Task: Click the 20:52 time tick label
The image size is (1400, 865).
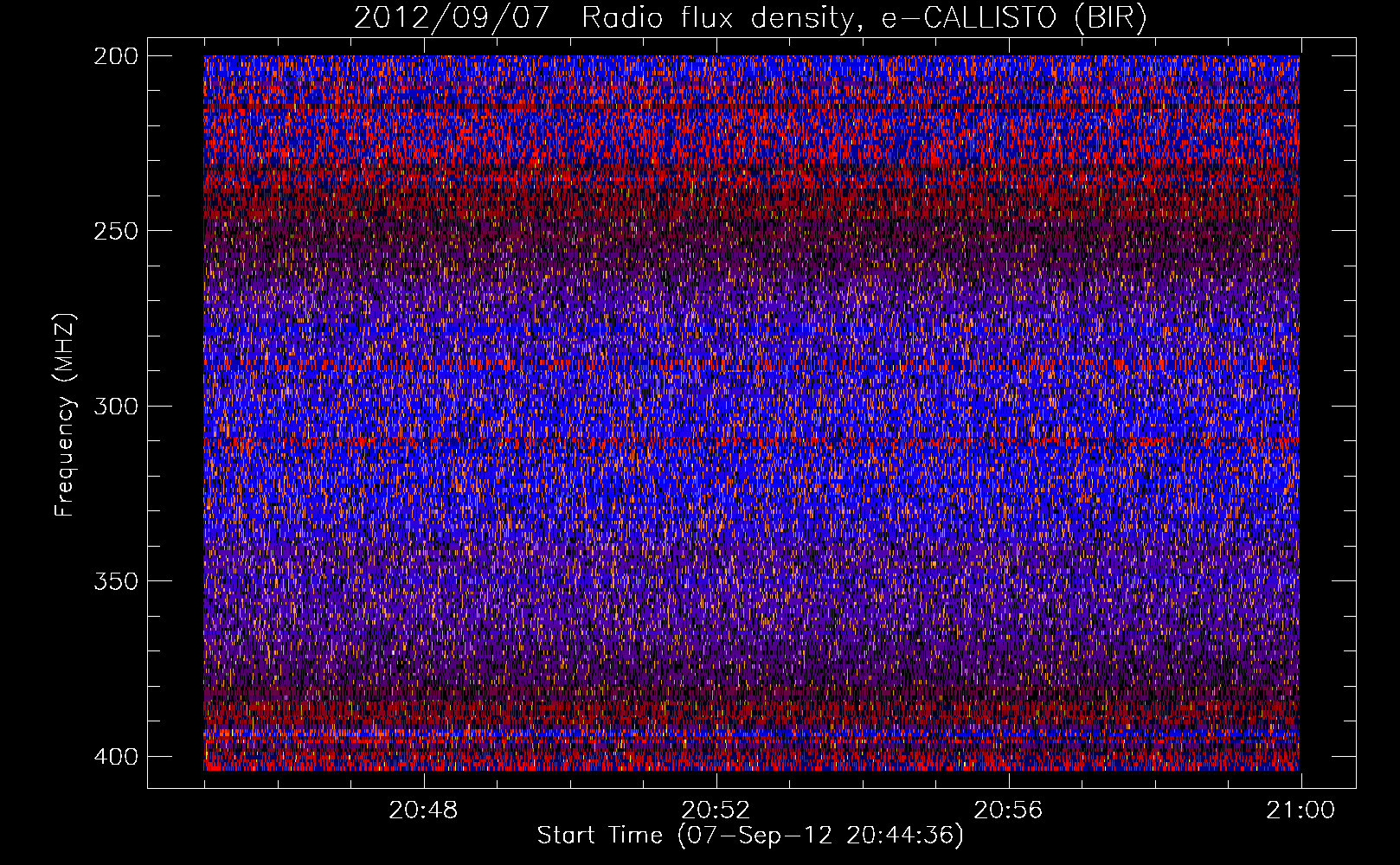Action: click(716, 811)
